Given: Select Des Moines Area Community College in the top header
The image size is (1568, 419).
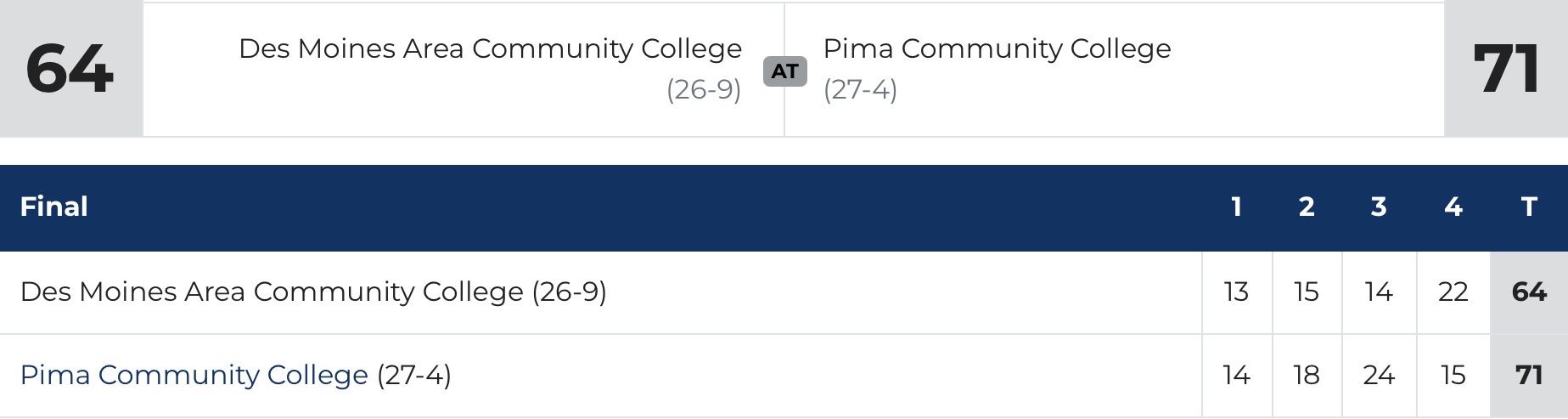Looking at the screenshot, I should tap(490, 49).
